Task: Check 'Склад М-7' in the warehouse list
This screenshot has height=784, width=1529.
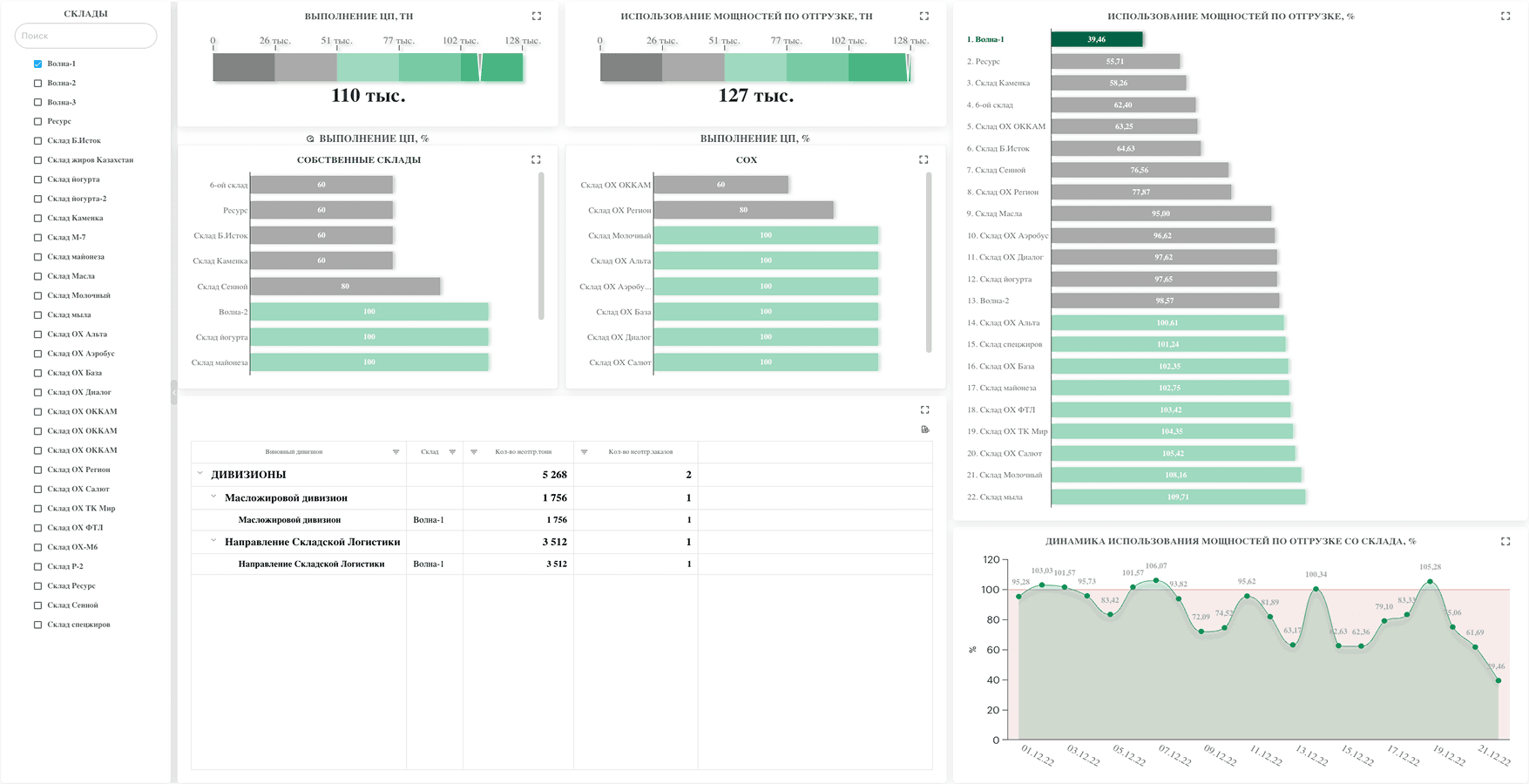Action: click(37, 237)
